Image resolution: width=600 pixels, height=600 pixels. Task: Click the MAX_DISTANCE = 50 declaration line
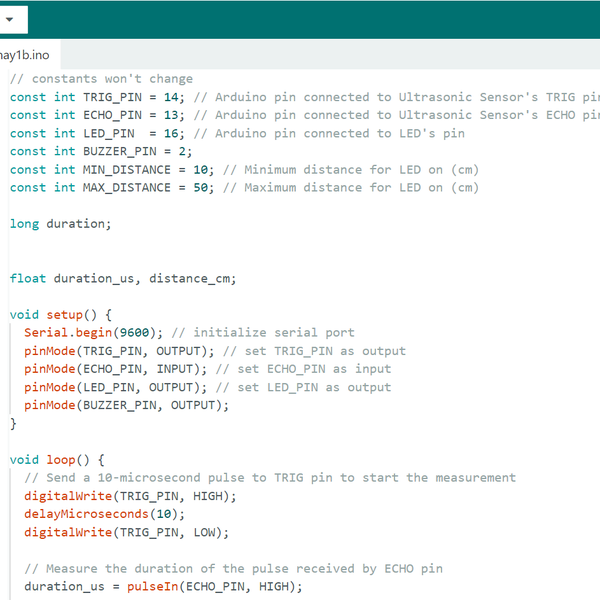[245, 188]
